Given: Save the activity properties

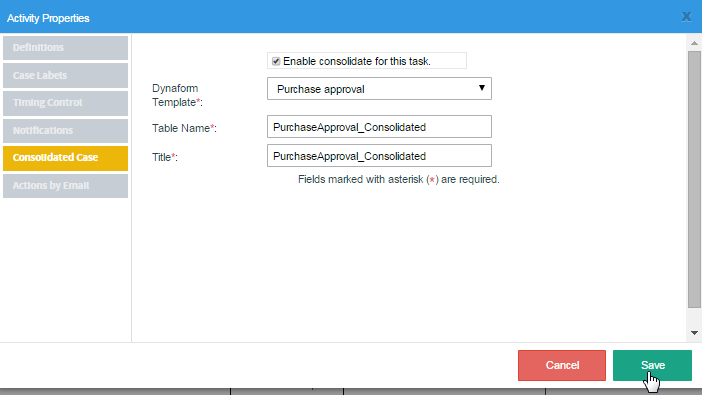Looking at the screenshot, I should pyautogui.click(x=652, y=365).
